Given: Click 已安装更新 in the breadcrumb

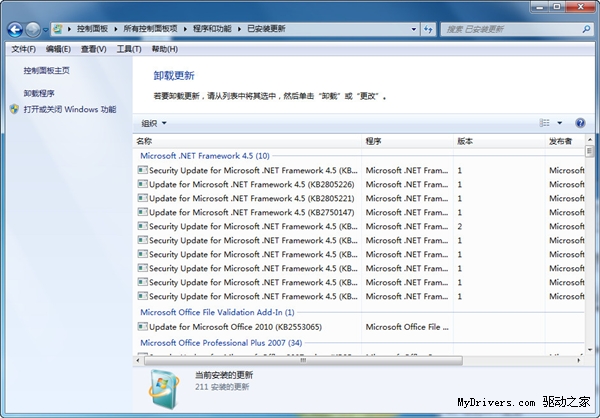Looking at the screenshot, I should (x=266, y=29).
